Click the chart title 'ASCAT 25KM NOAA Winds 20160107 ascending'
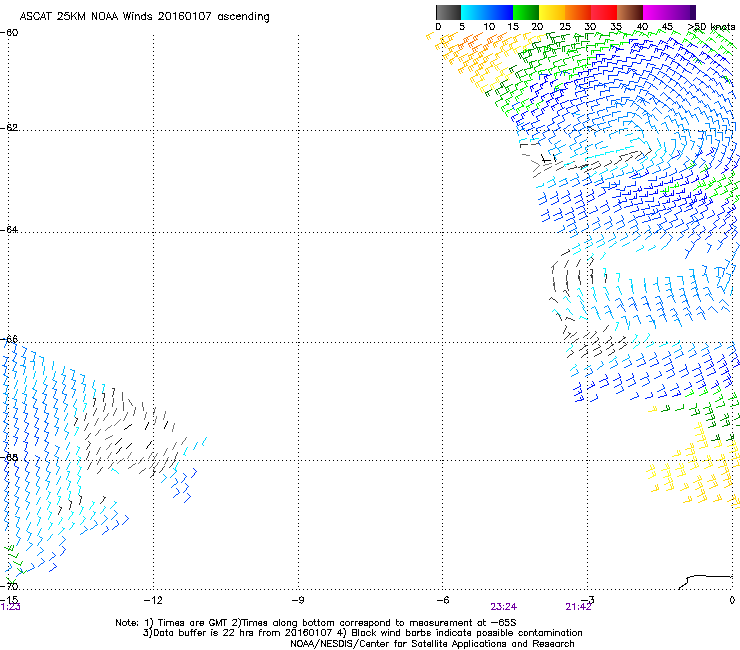Viewport: 740px width, 650px height. (144, 17)
